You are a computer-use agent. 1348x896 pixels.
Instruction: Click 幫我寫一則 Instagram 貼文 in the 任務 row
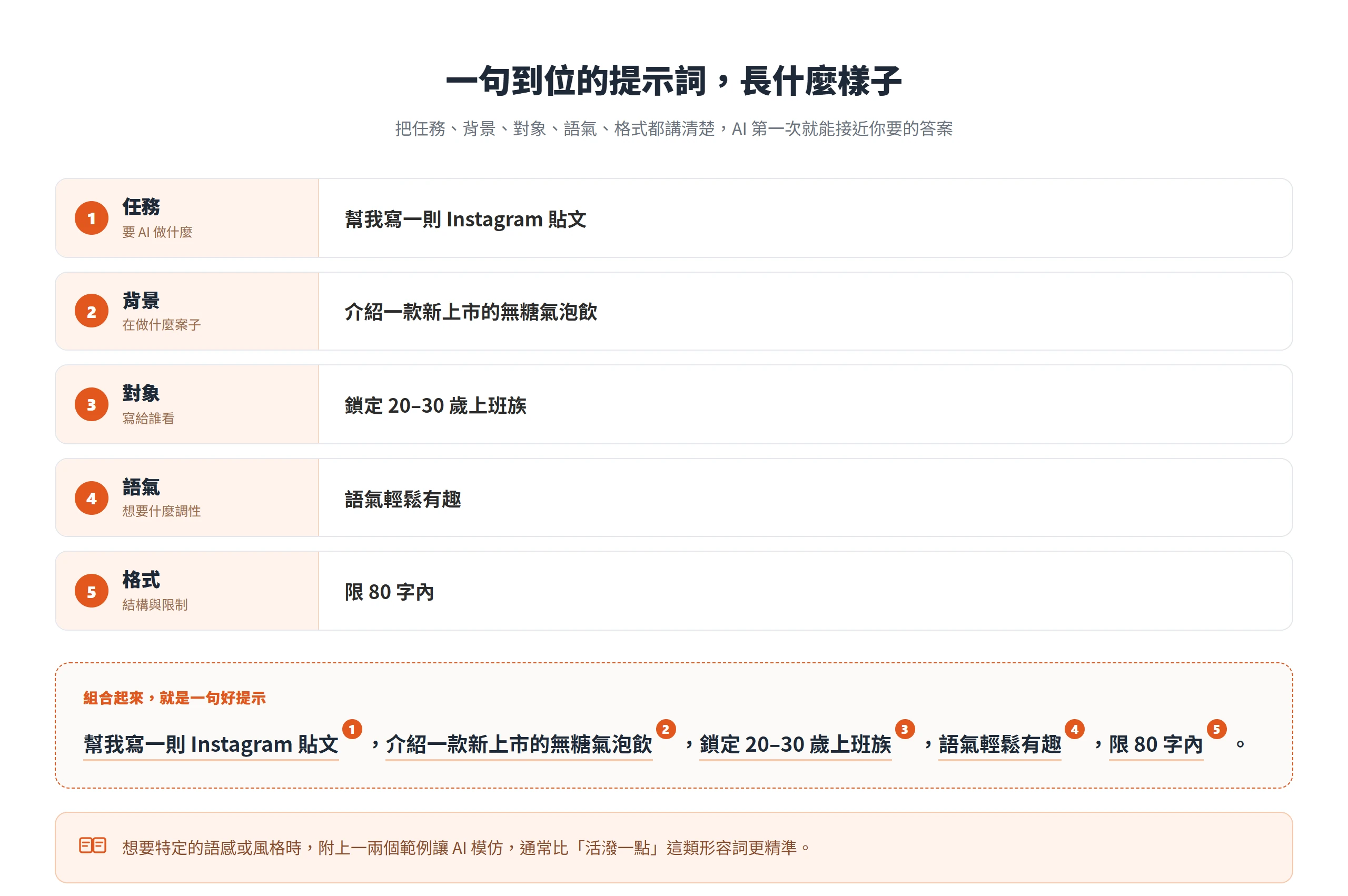pyautogui.click(x=465, y=220)
